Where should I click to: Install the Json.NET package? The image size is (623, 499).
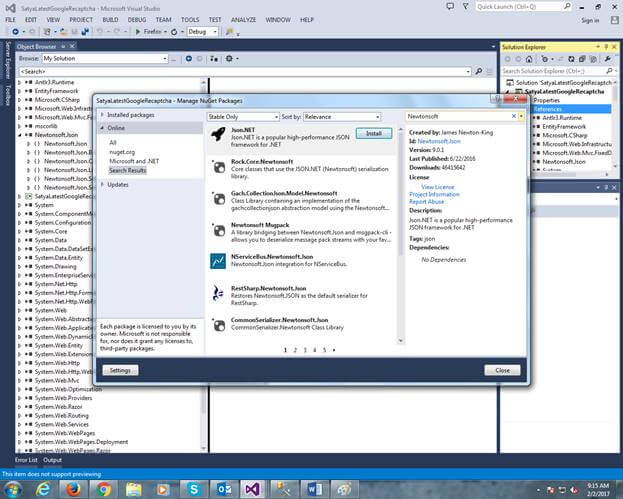(373, 133)
